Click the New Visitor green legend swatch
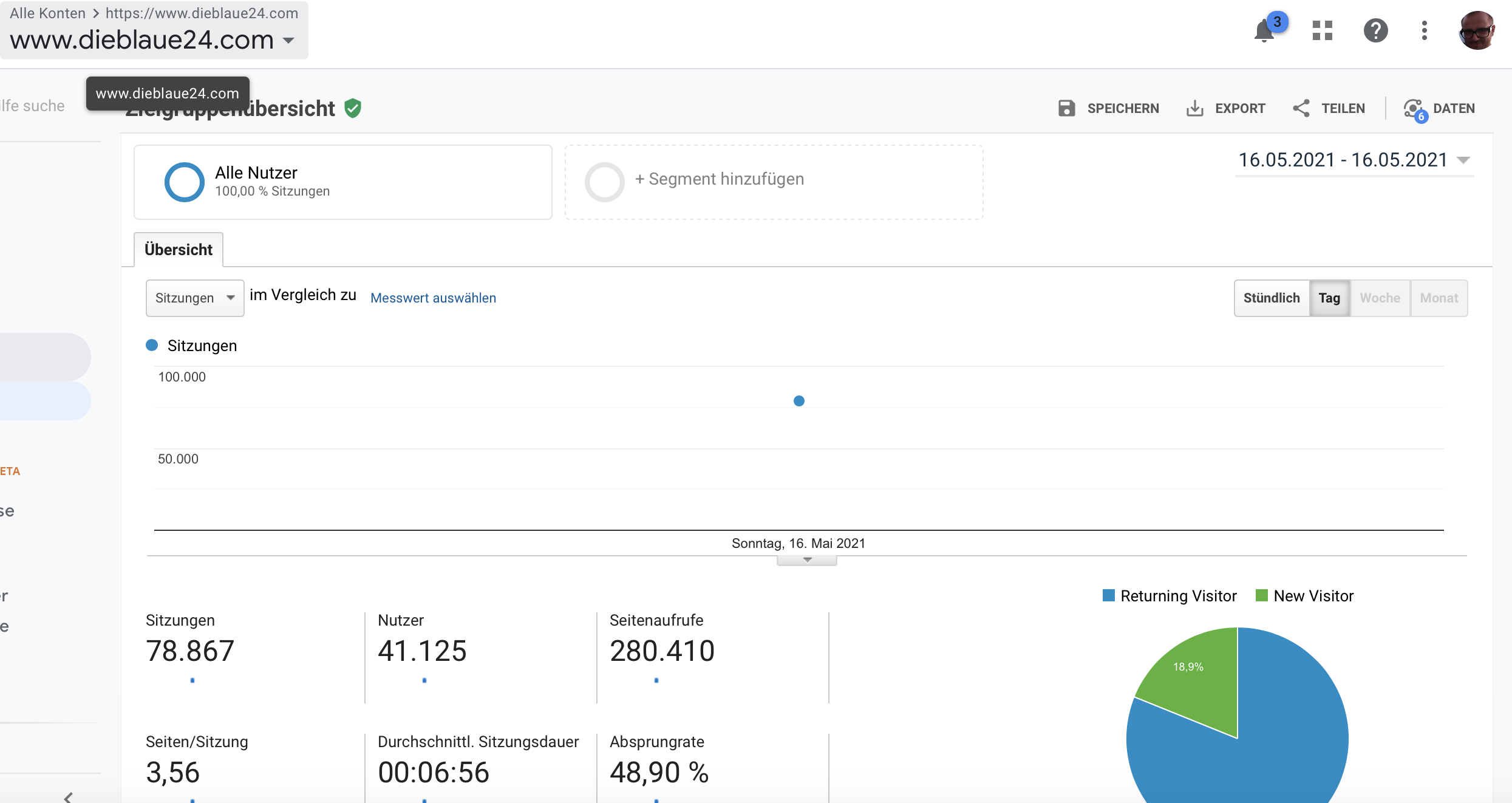Image resolution: width=1512 pixels, height=803 pixels. (1261, 595)
